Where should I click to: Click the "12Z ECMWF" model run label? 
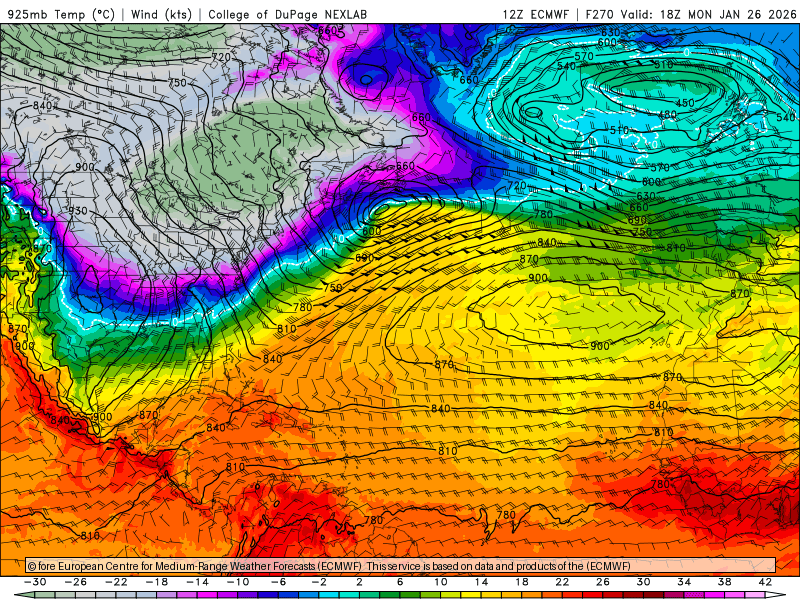click(x=535, y=14)
